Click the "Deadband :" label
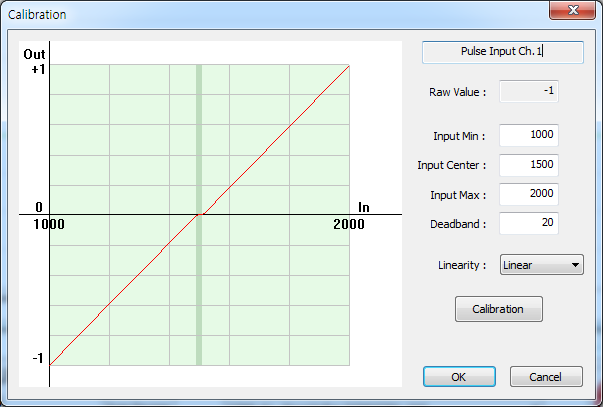603x407 pixels. pos(458,224)
